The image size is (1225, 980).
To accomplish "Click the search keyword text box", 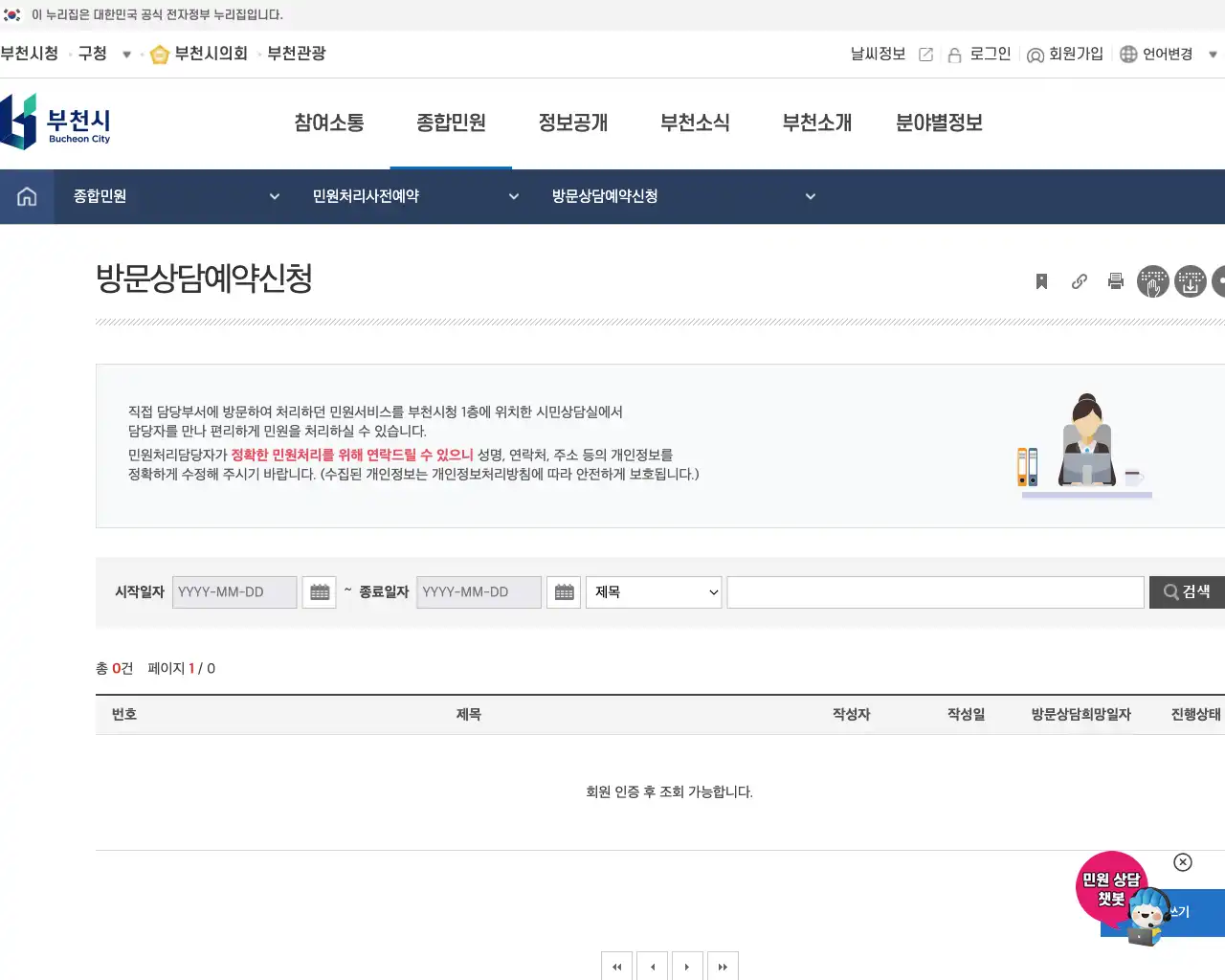I will click(936, 592).
